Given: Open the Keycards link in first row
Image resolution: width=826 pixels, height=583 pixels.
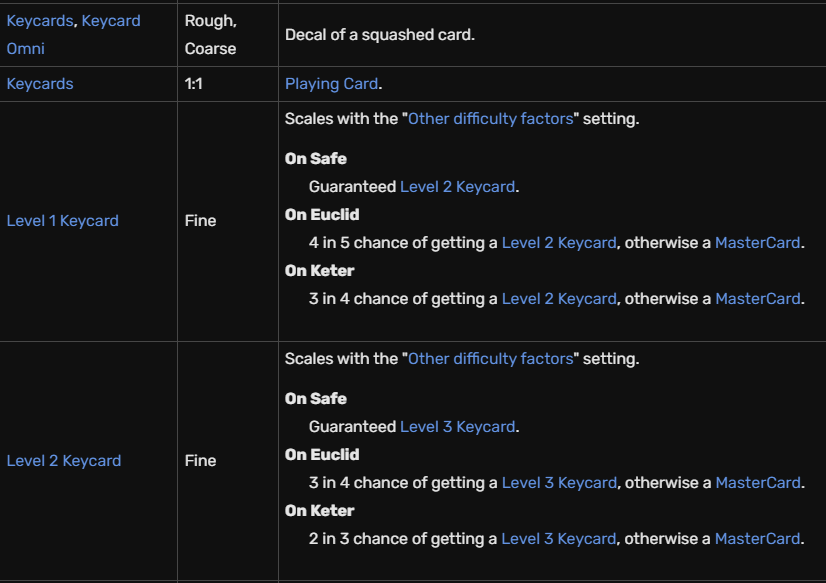Looking at the screenshot, I should pyautogui.click(x=40, y=21).
